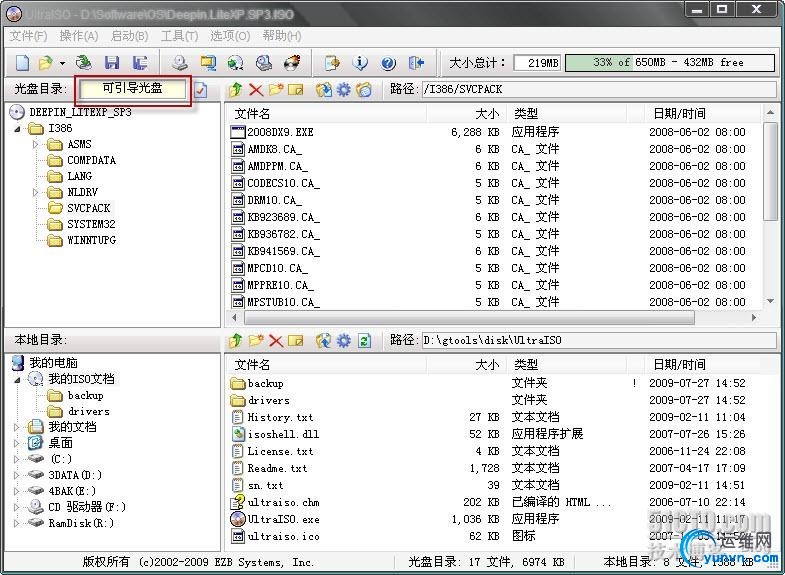Open the dropdown arrow beside the Open icon
This screenshot has height=575, width=785.
(x=63, y=64)
